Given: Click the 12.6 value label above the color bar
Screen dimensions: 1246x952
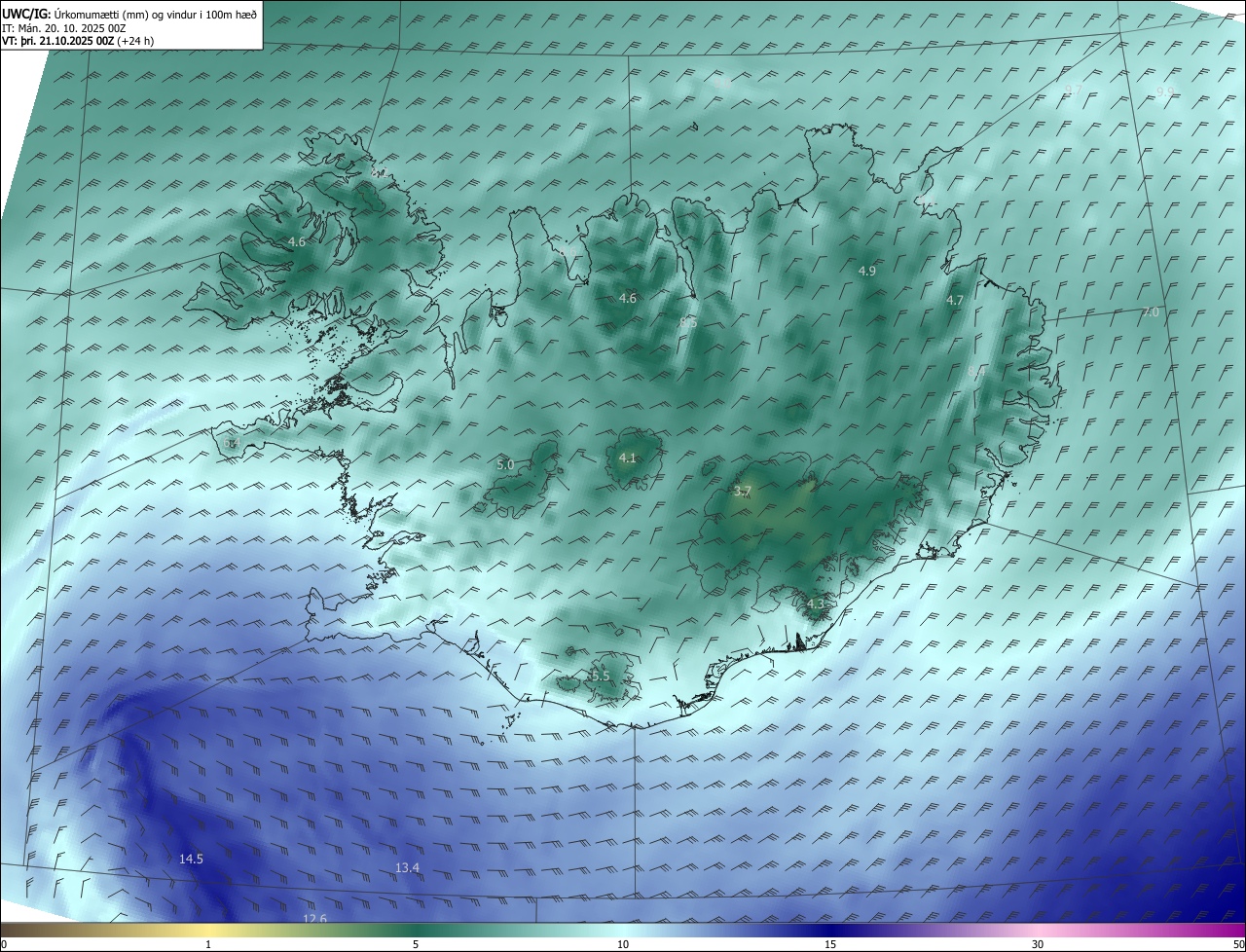Looking at the screenshot, I should click(x=314, y=918).
